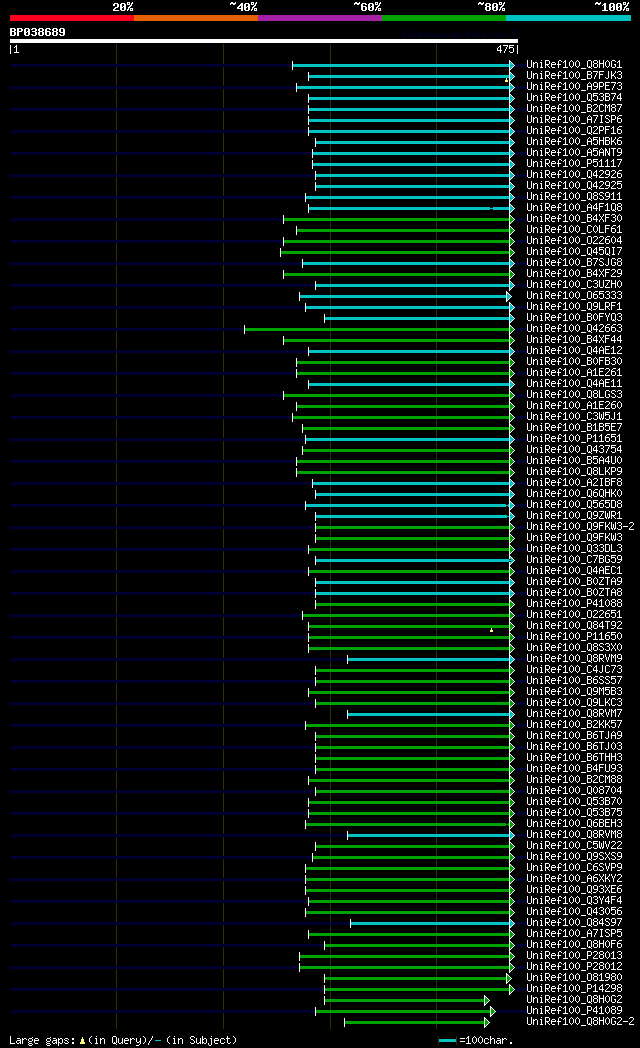Select the UniRef100_Q8LGS3 label
The width and height of the screenshot is (640, 1048).
pyautogui.click(x=574, y=395)
